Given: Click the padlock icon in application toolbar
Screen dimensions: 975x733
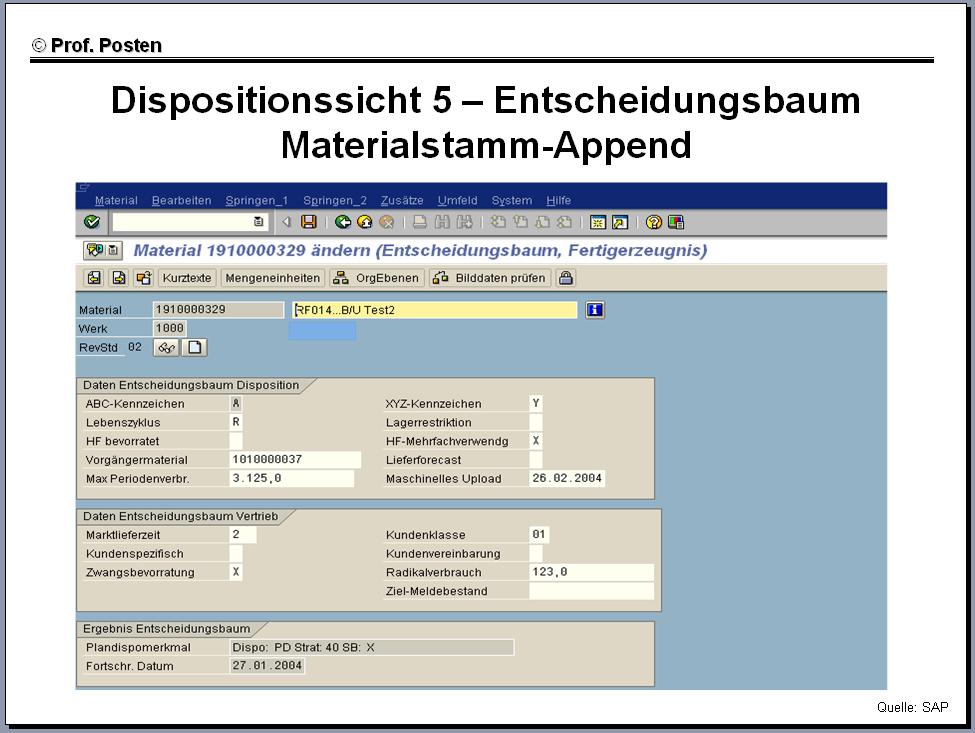Looking at the screenshot, I should coord(566,278).
